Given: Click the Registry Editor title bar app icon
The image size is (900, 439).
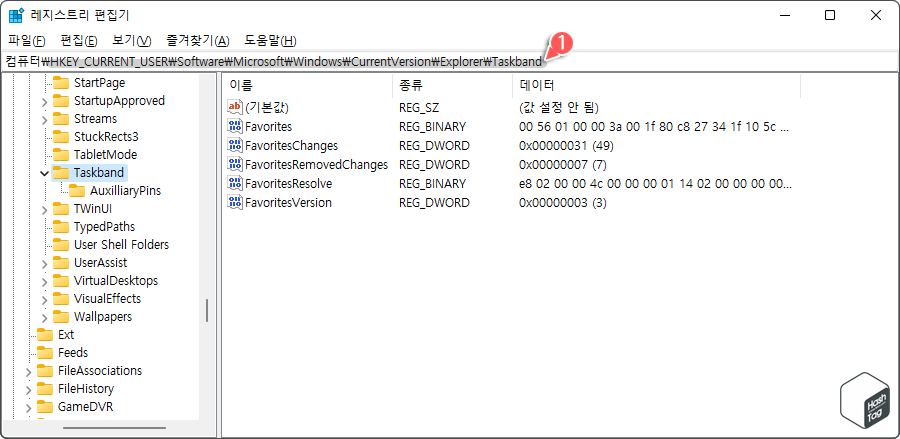Looking at the screenshot, I should (16, 16).
